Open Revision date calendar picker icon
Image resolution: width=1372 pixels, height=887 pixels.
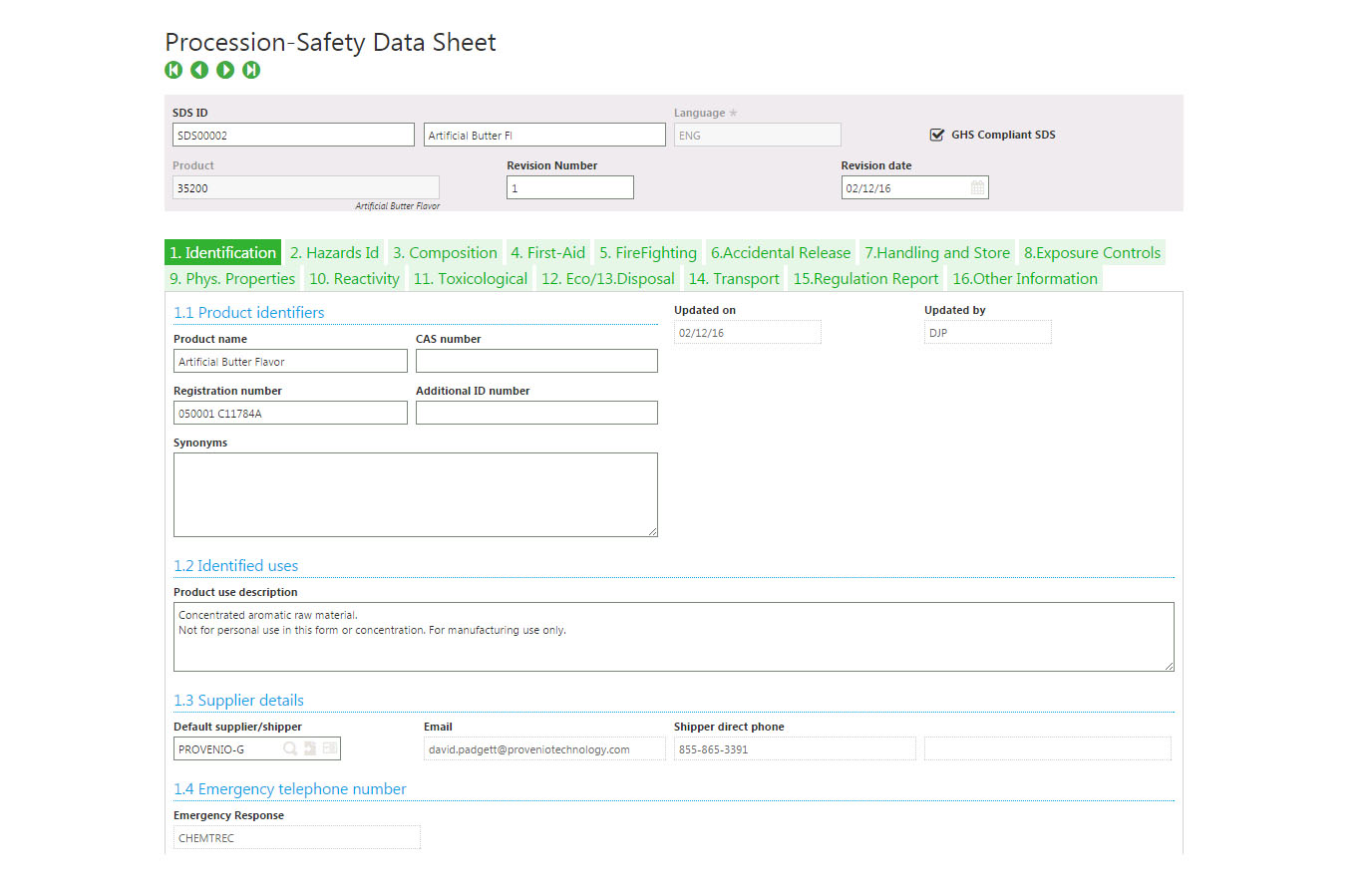point(977,187)
